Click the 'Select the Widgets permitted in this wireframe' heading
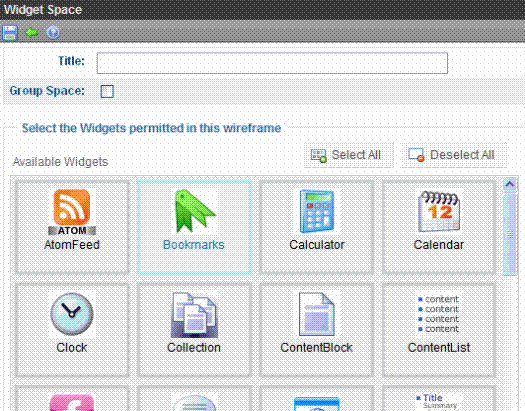Image resolution: width=525 pixels, height=411 pixels. [x=151, y=128]
